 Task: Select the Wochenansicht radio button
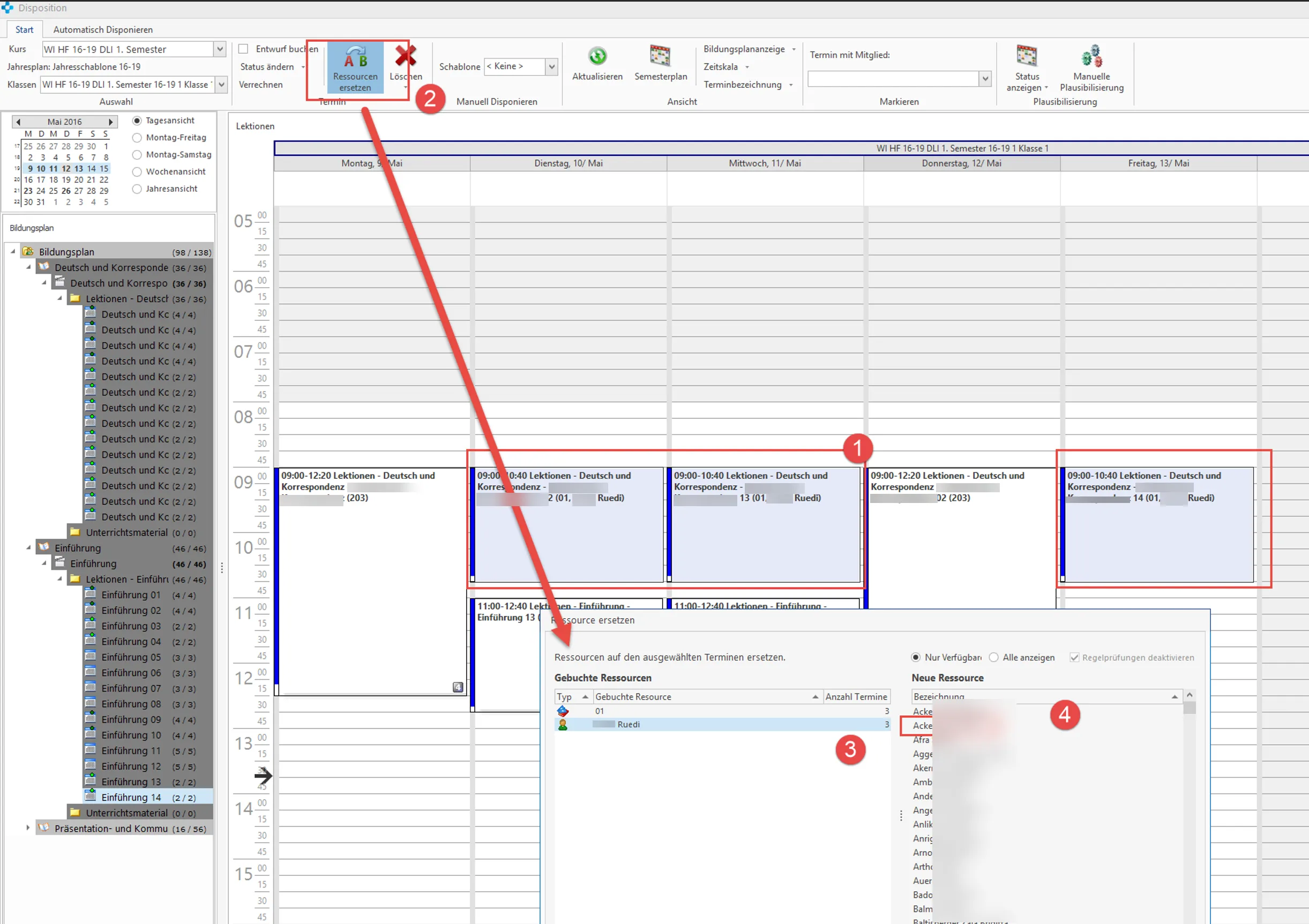[x=137, y=172]
